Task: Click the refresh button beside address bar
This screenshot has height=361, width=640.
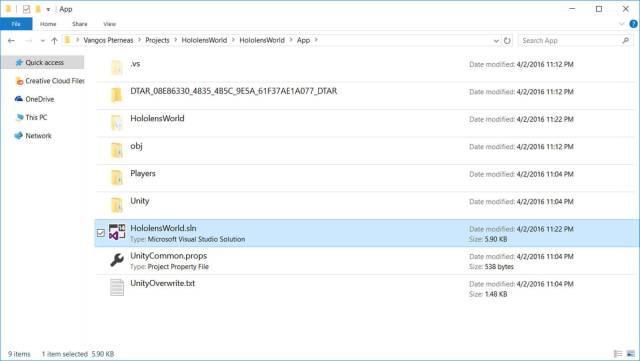Action: [x=507, y=40]
